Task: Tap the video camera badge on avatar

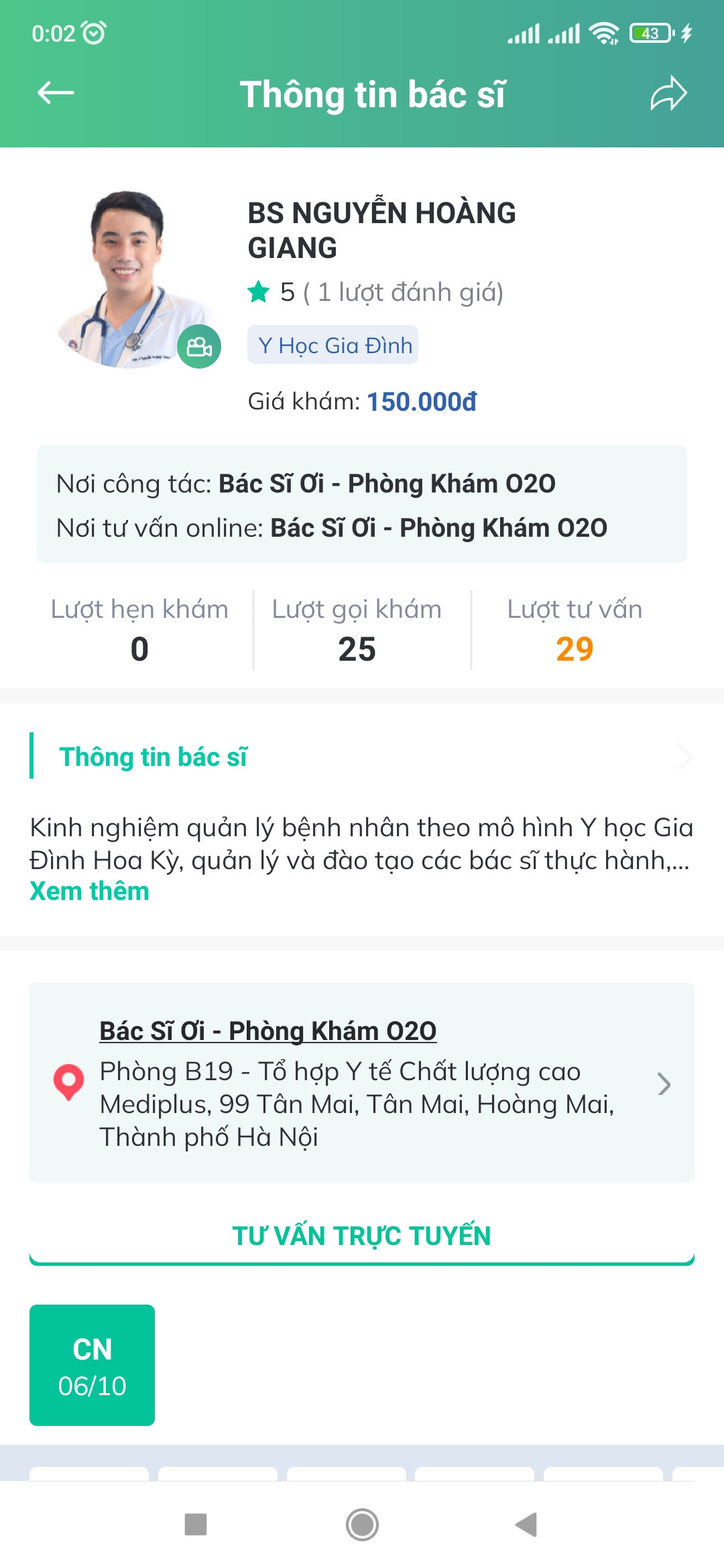Action: coord(199,346)
